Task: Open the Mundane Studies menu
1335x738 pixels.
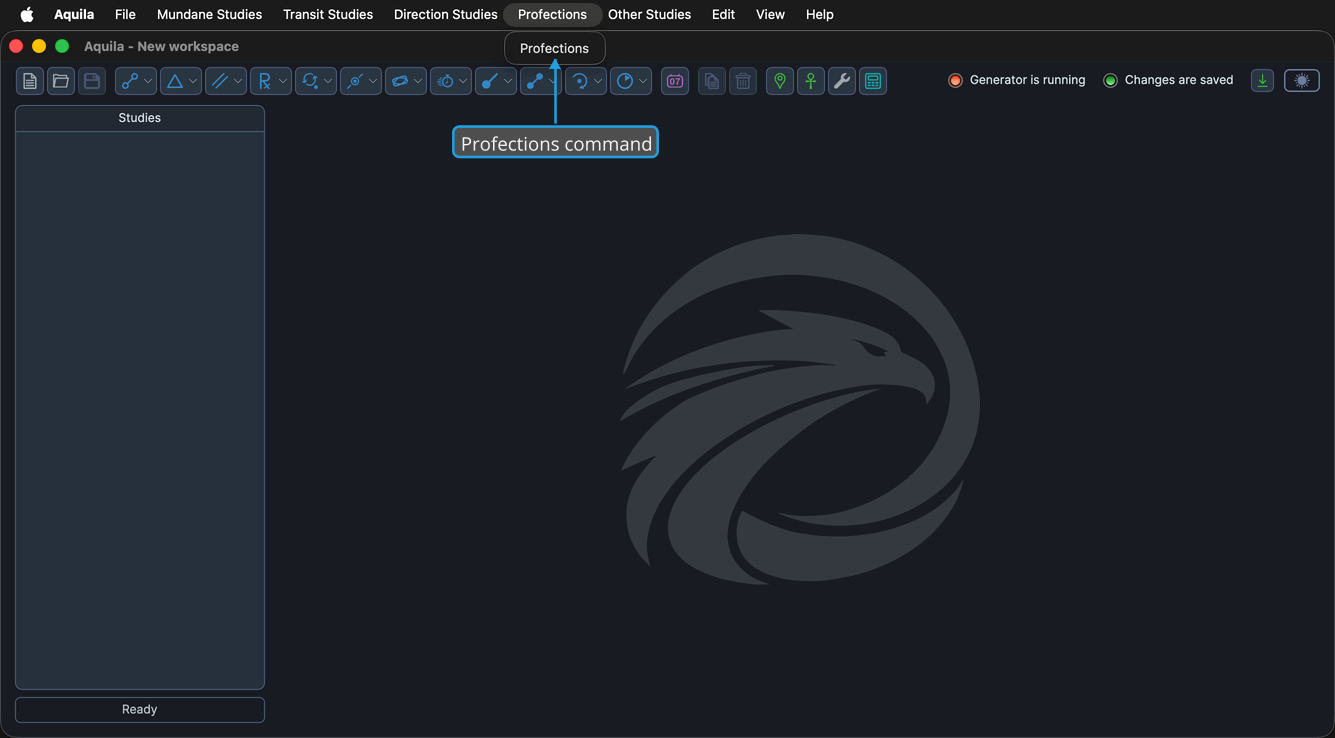Action: 210,15
